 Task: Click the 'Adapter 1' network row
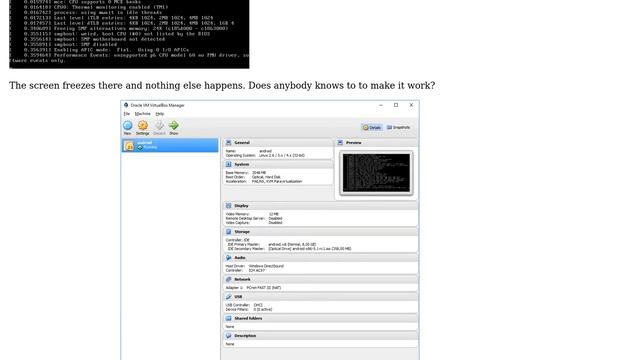pos(253,288)
